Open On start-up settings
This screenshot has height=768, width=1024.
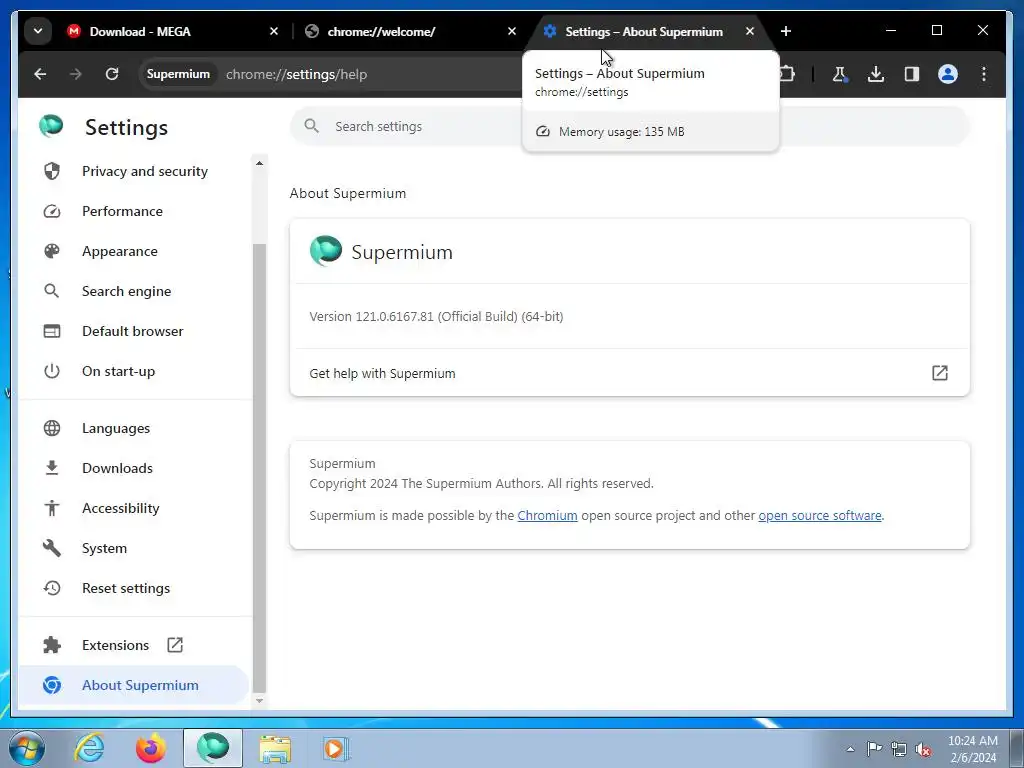[134, 372]
